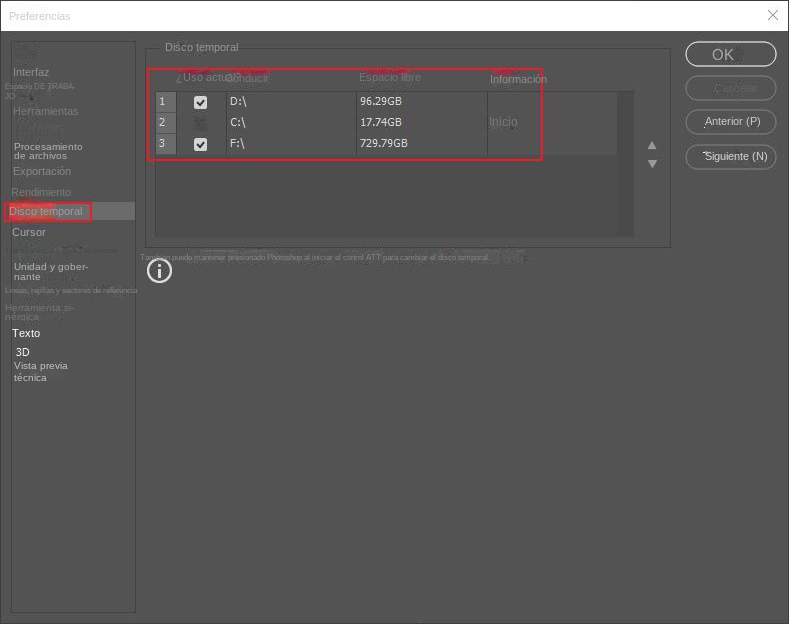Show the 3D preferences page

pyautogui.click(x=22, y=352)
